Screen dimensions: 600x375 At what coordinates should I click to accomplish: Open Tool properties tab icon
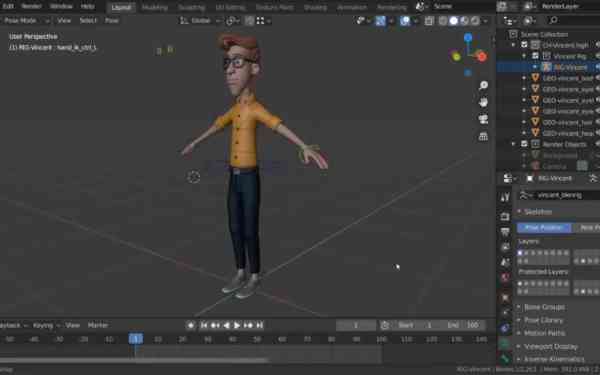(x=505, y=197)
